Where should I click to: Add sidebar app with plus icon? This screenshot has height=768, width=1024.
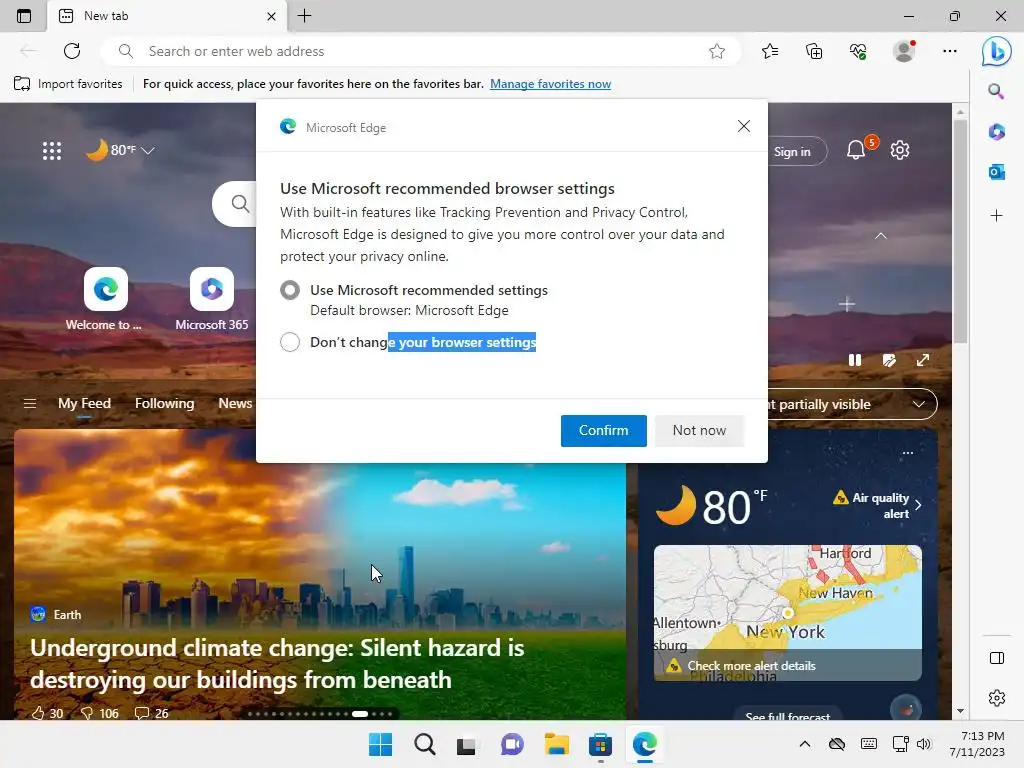pyautogui.click(x=997, y=216)
